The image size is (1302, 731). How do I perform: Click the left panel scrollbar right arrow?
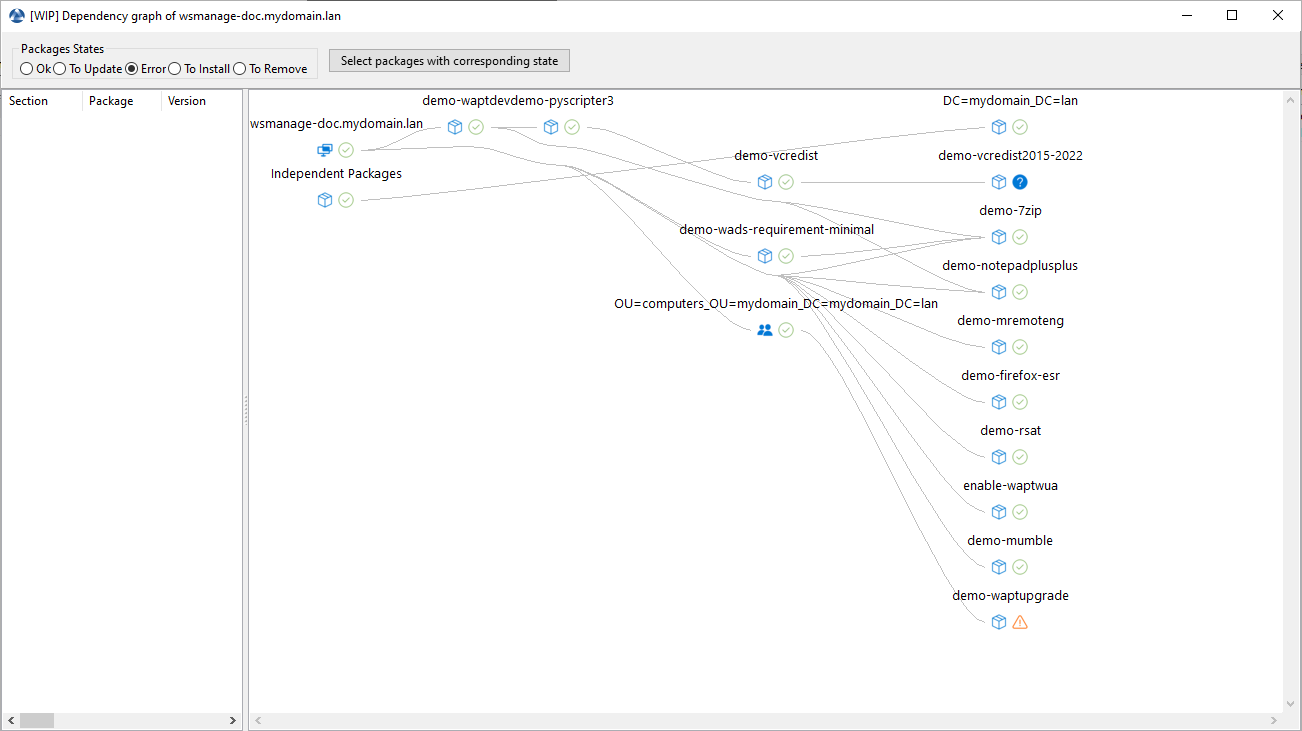233,720
